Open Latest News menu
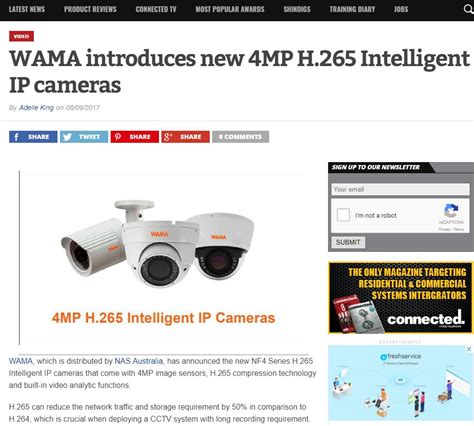 [27, 9]
